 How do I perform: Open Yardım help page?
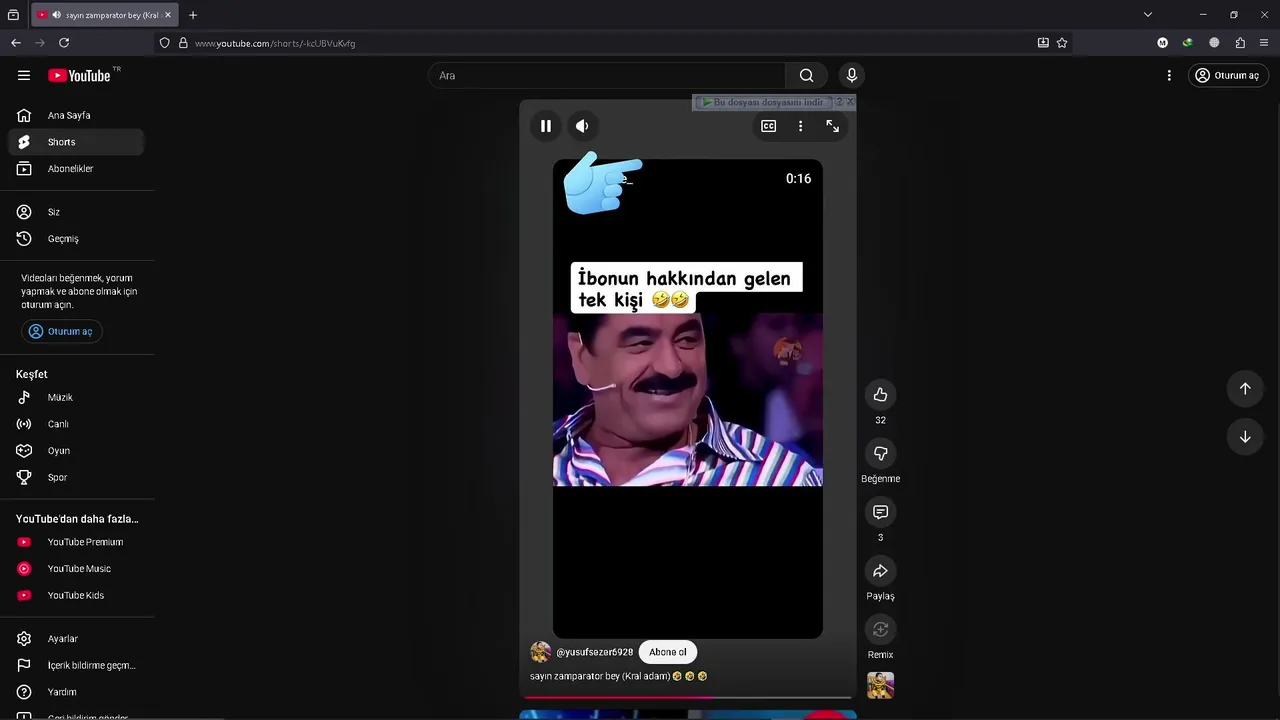[76, 691]
